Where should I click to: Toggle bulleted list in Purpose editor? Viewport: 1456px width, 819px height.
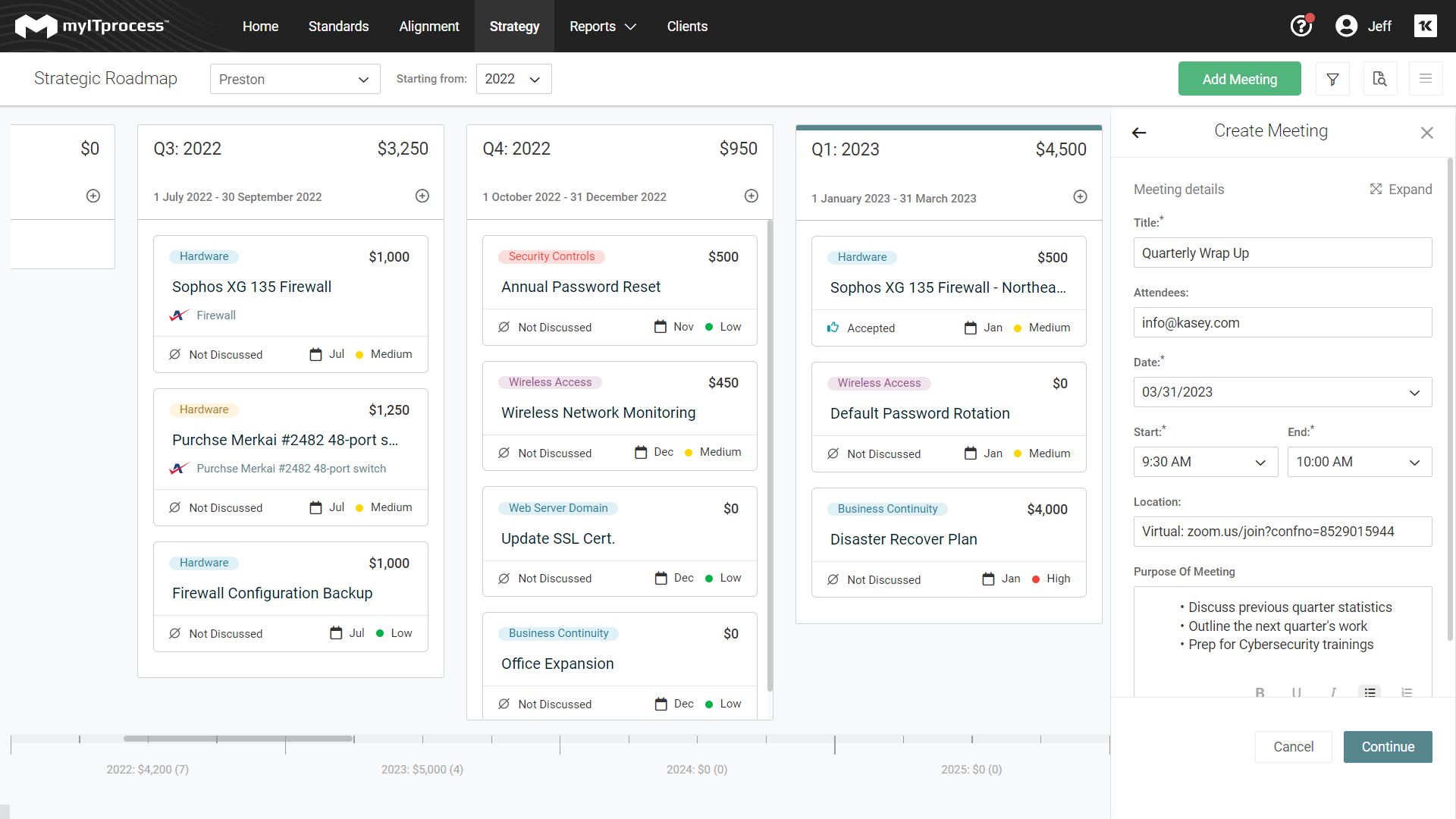(x=1370, y=692)
